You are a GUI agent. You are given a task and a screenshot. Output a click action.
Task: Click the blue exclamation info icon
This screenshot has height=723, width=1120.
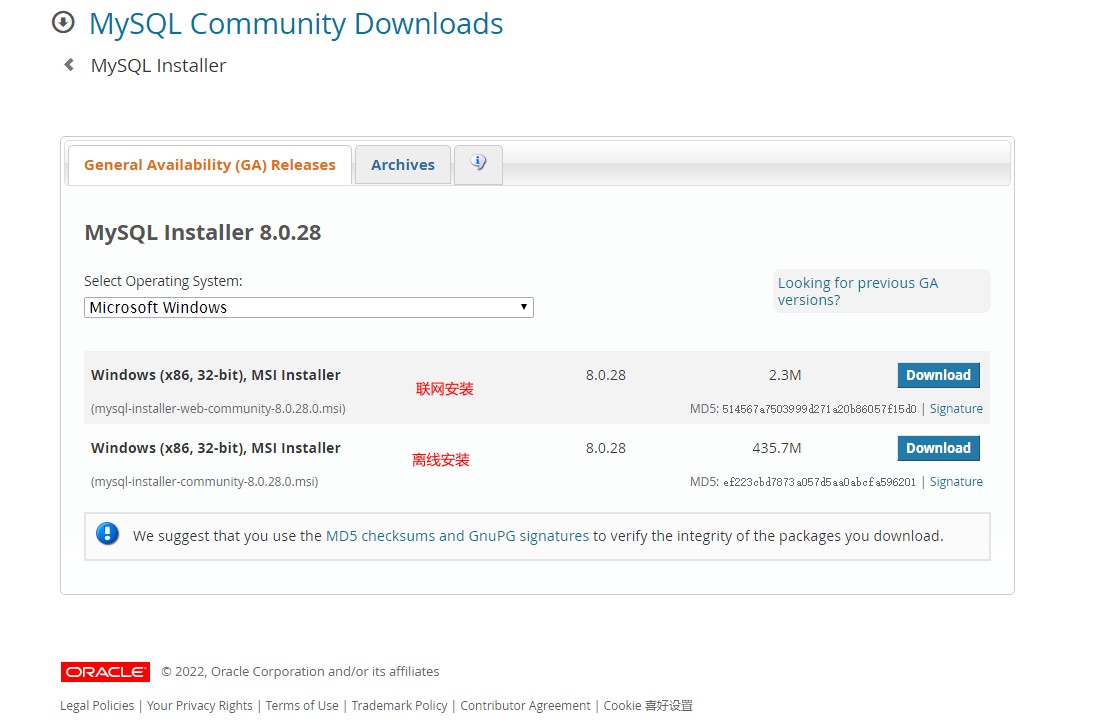107,534
